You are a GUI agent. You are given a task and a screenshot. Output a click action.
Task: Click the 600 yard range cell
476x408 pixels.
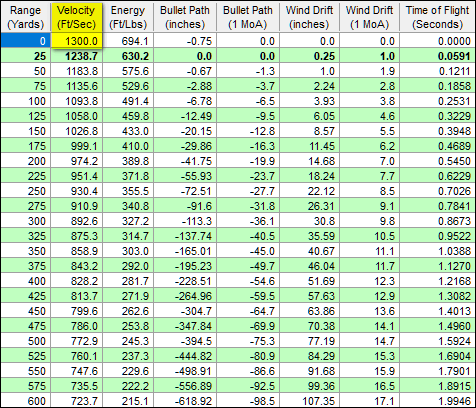(25, 401)
